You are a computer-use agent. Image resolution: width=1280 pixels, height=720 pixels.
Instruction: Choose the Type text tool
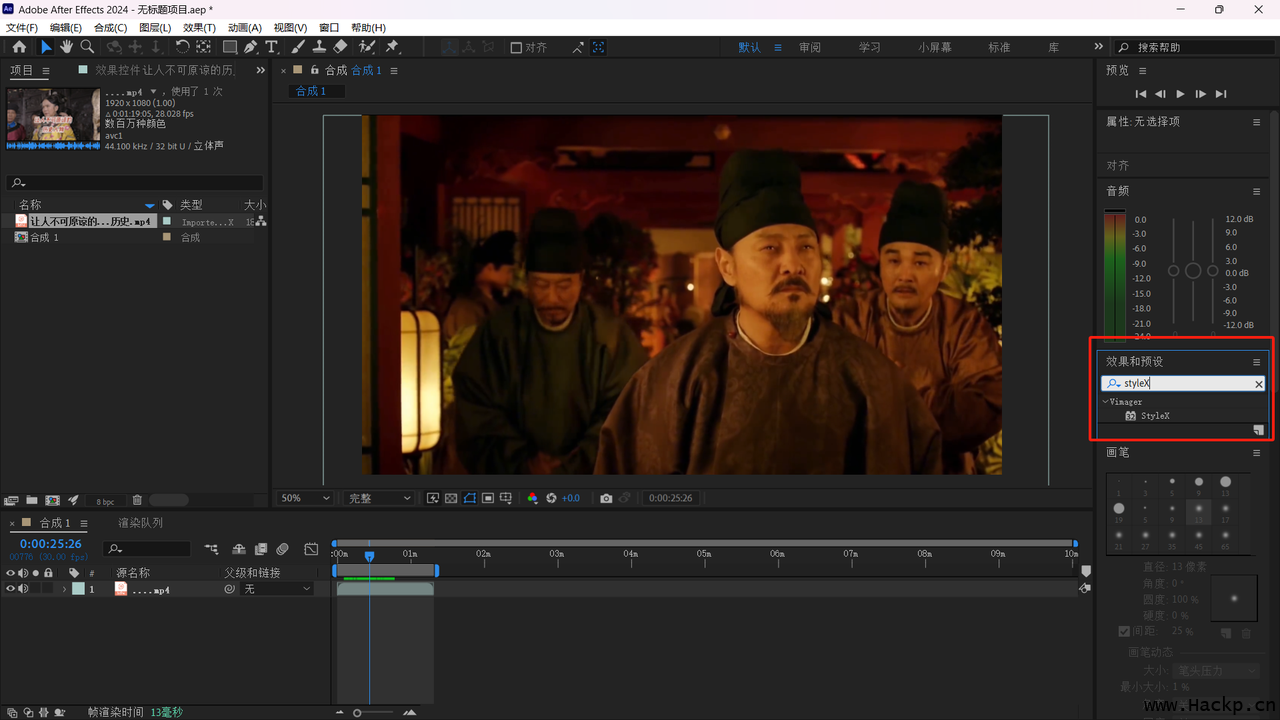tap(271, 47)
